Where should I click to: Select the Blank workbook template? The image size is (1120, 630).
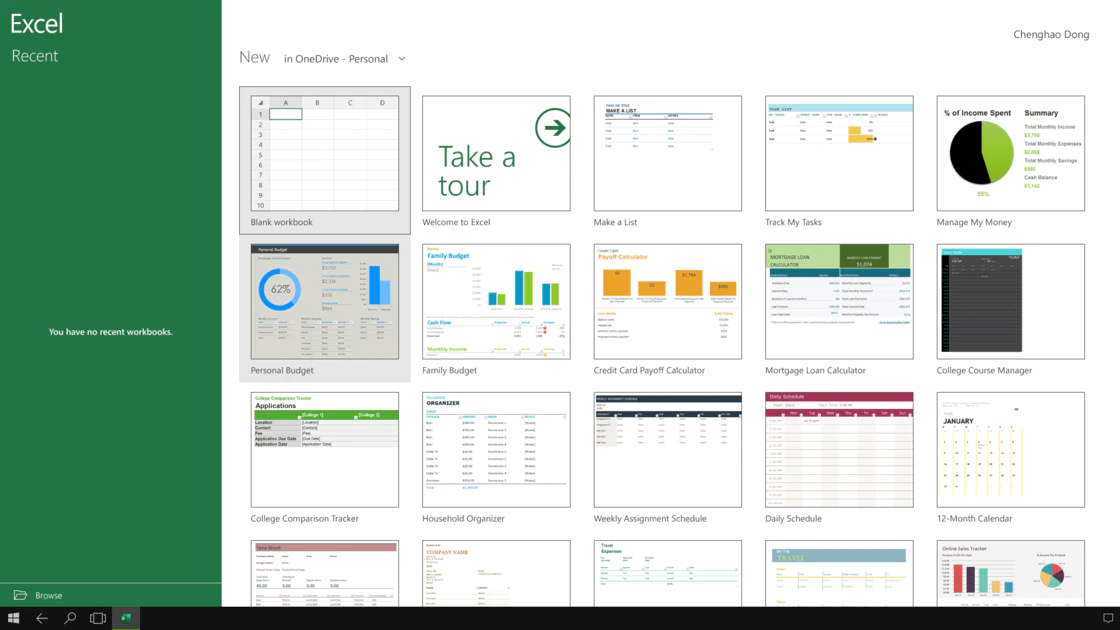click(324, 154)
